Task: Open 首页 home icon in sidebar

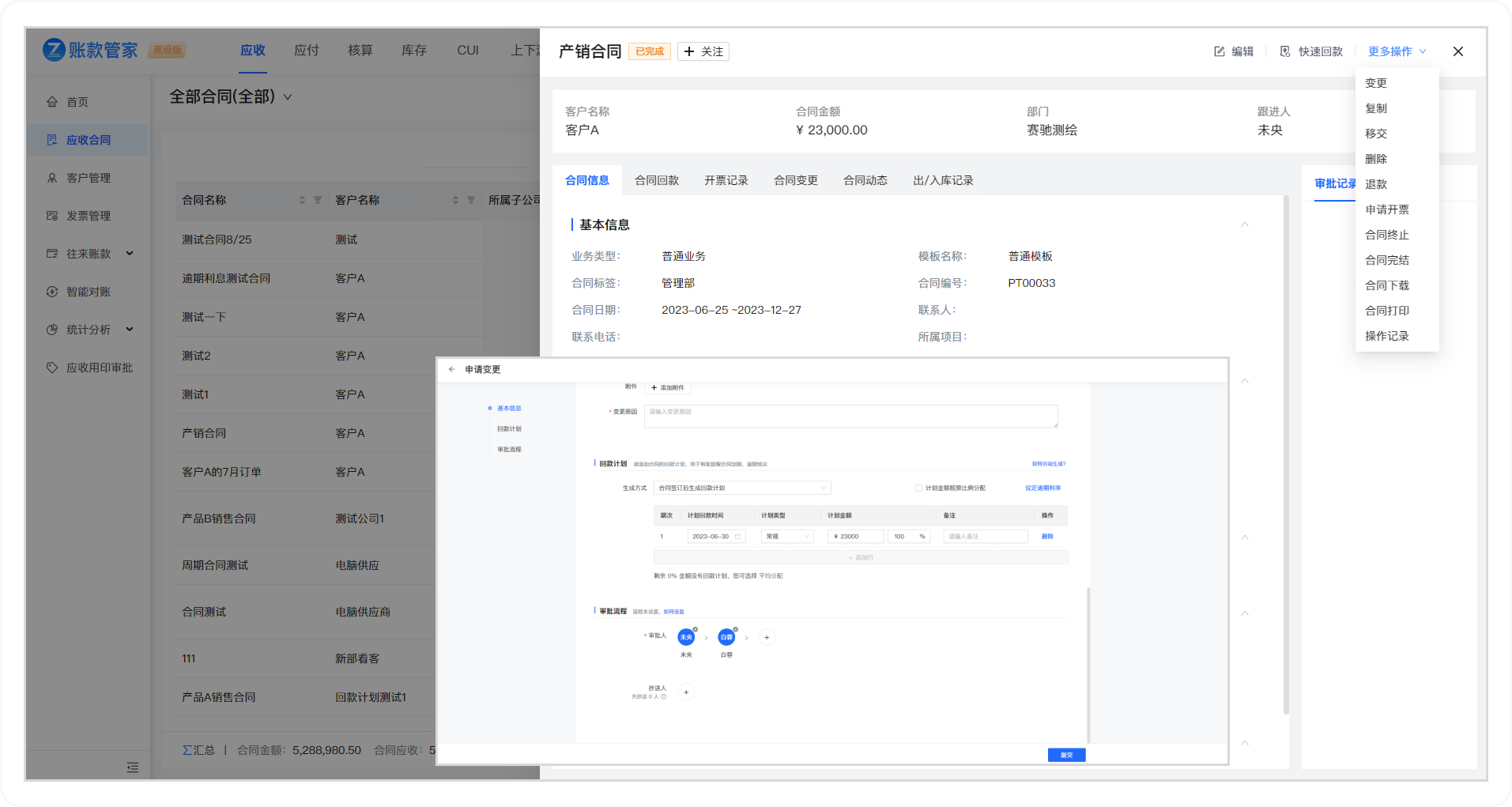Action: [52, 102]
